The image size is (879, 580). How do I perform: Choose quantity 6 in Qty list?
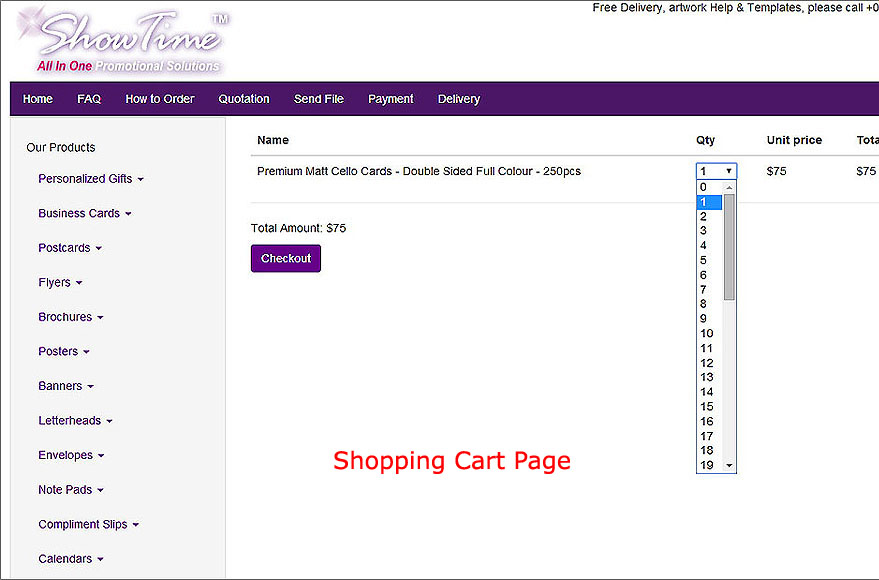click(710, 275)
